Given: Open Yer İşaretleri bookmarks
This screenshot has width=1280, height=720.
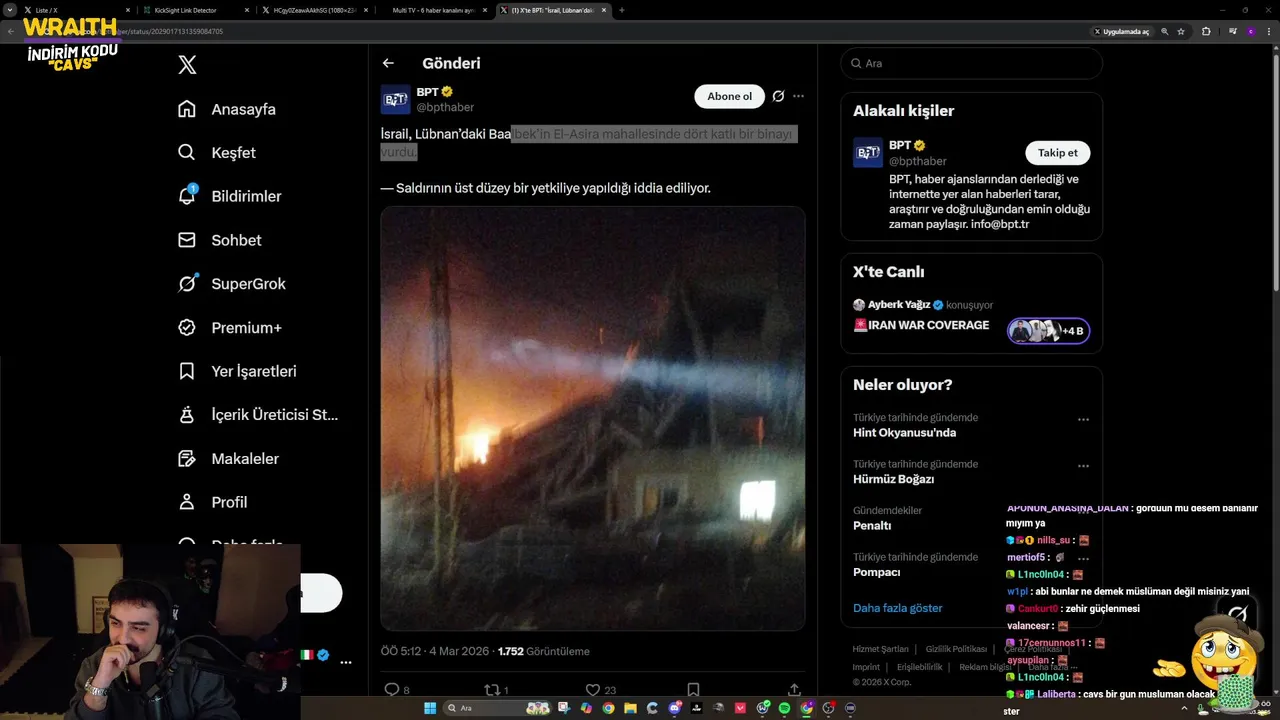Looking at the screenshot, I should [x=237, y=371].
